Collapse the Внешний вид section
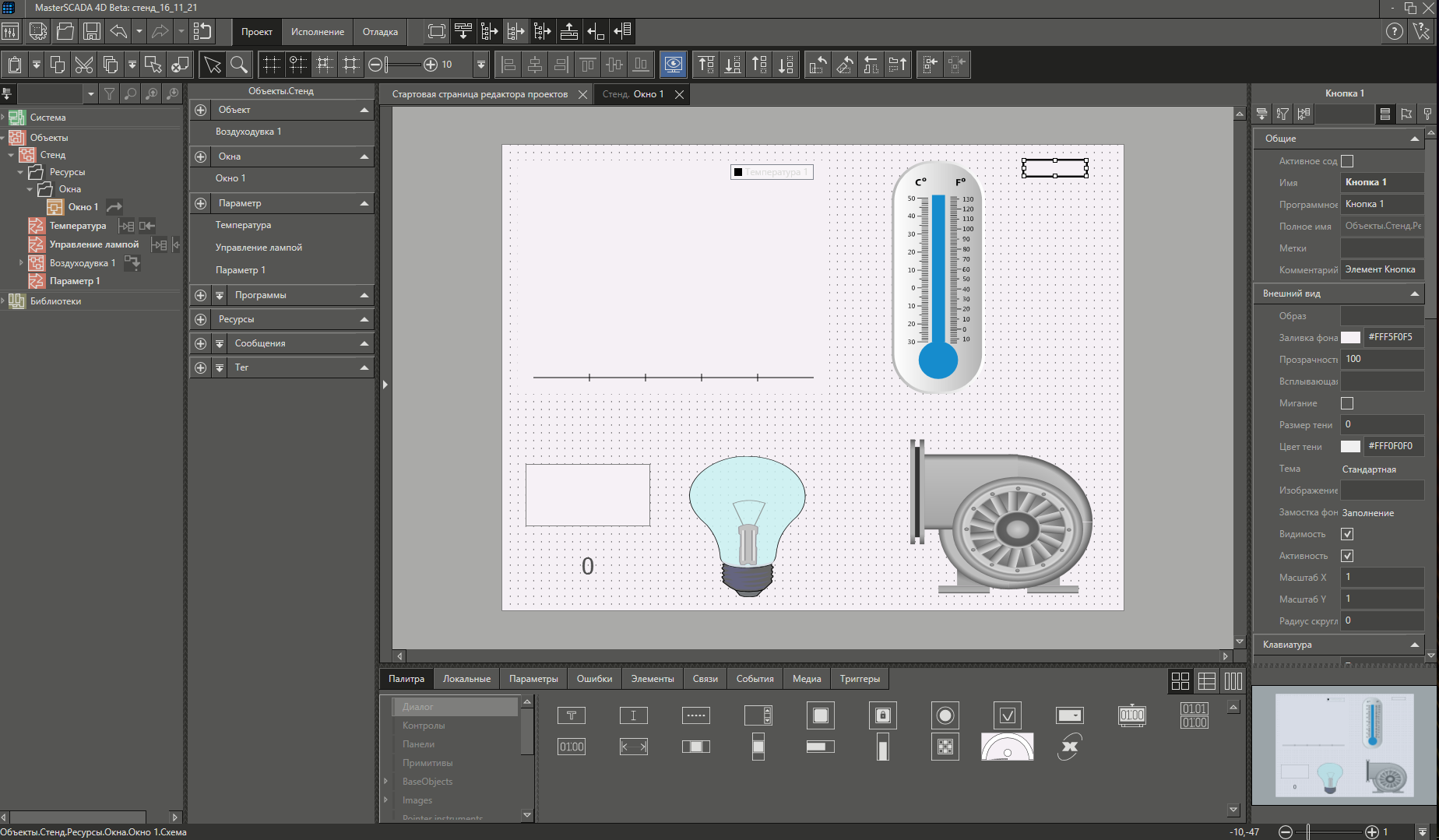 (x=1414, y=293)
